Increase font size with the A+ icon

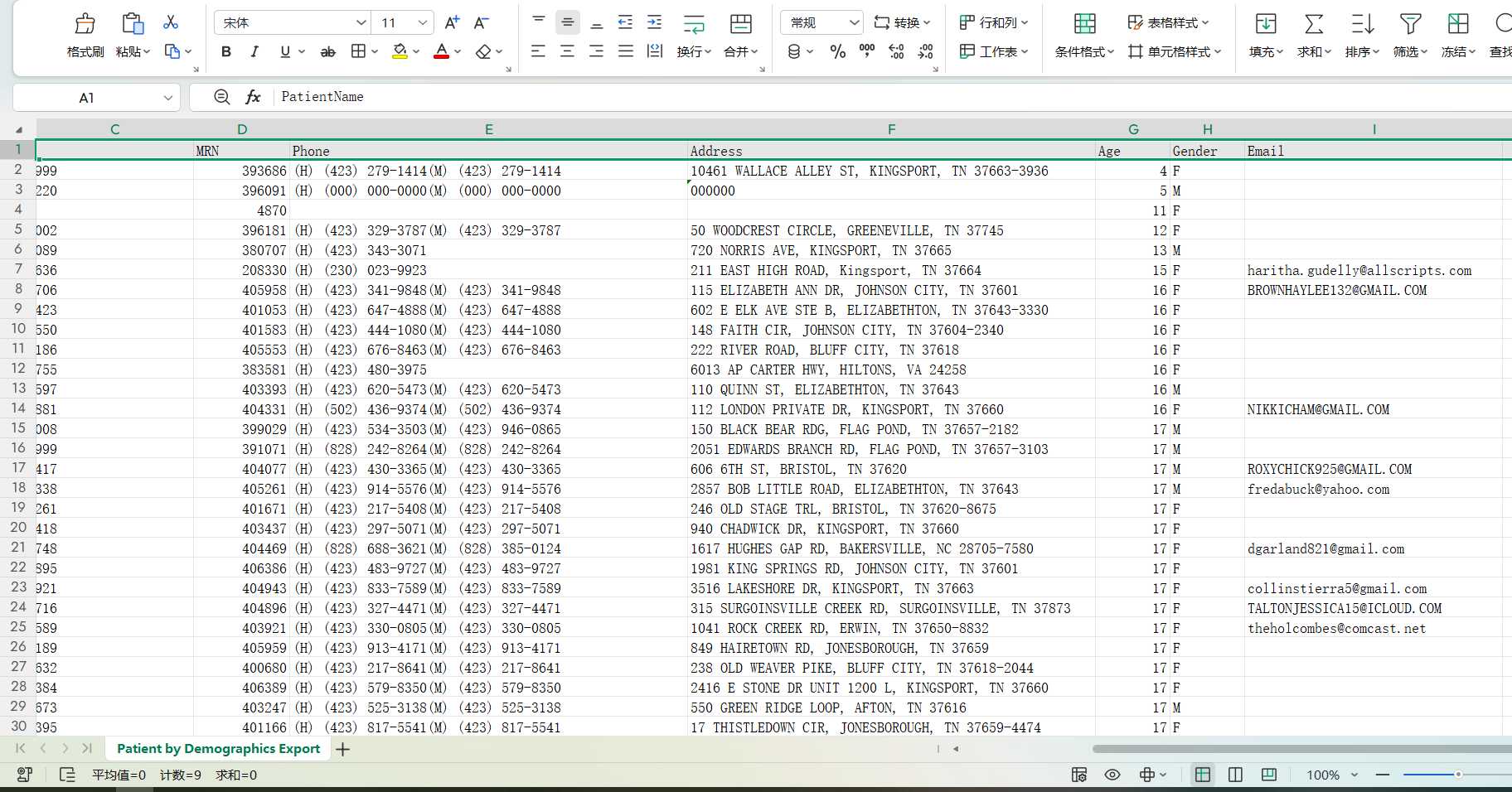(x=452, y=22)
